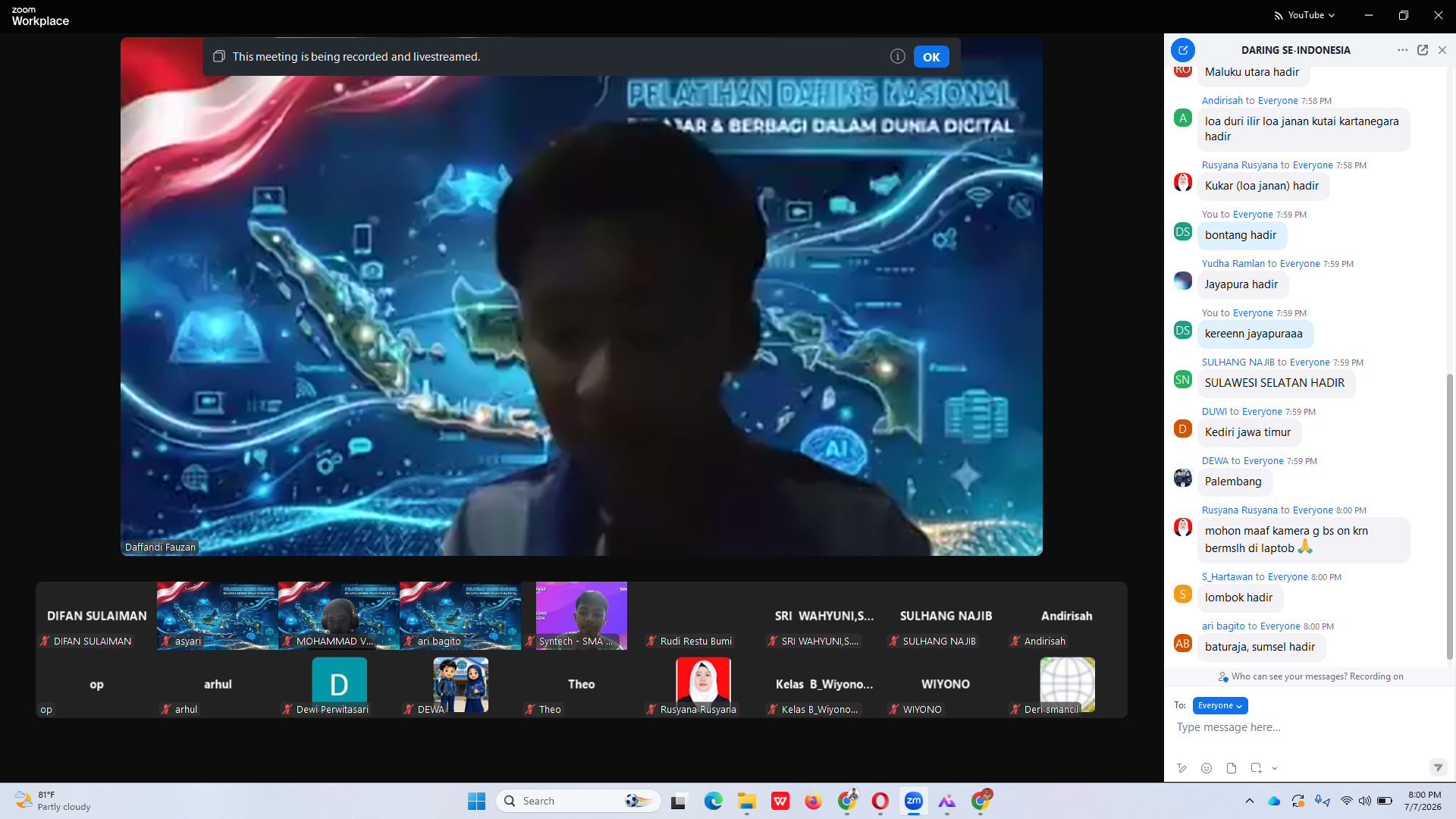The image size is (1456, 819).
Task: Click the new chat compose icon
Action: 1183,50
